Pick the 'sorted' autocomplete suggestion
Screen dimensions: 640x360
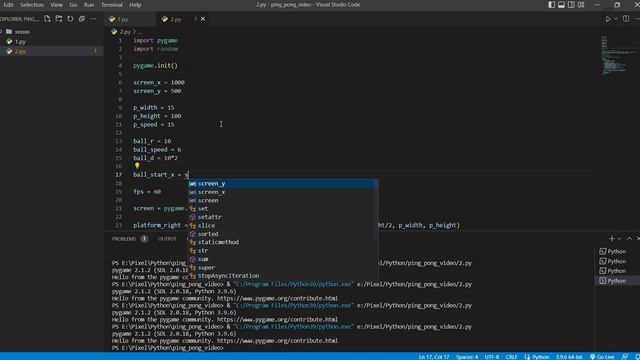click(x=282, y=234)
